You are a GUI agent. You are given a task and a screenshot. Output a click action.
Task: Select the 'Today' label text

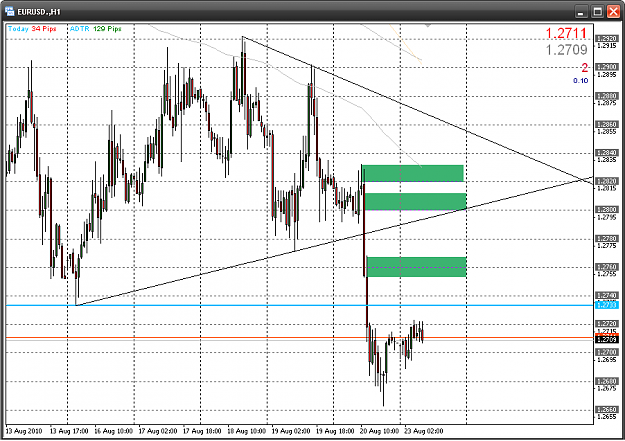[18, 29]
